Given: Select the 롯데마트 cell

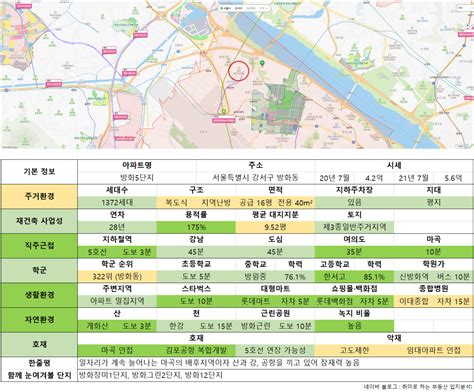Looking at the screenshot, I should pos(255,301).
